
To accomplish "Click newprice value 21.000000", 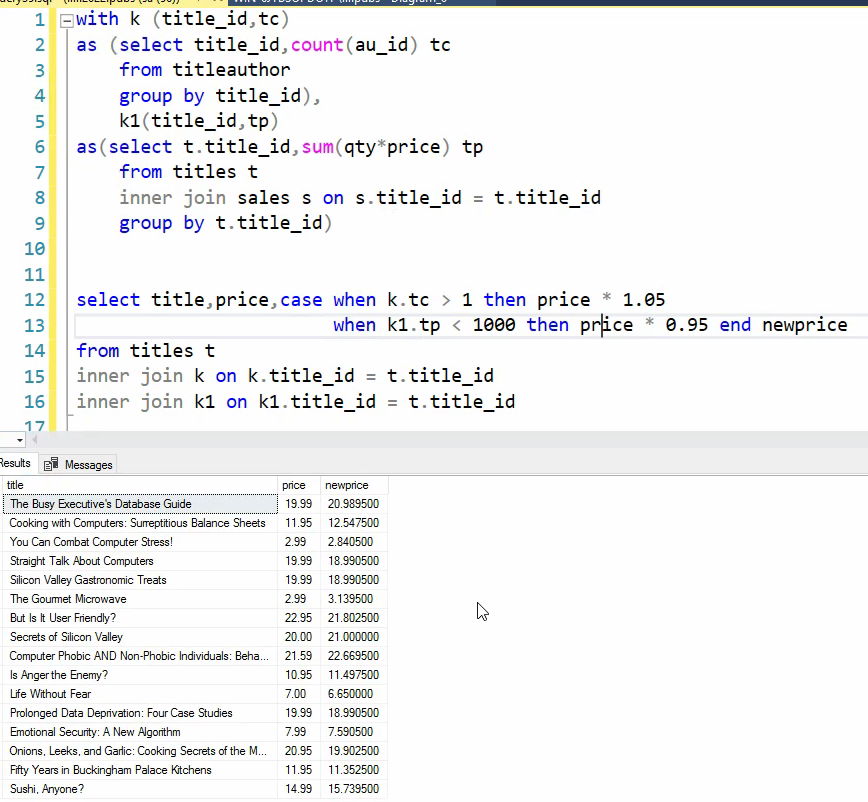I will (x=354, y=637).
